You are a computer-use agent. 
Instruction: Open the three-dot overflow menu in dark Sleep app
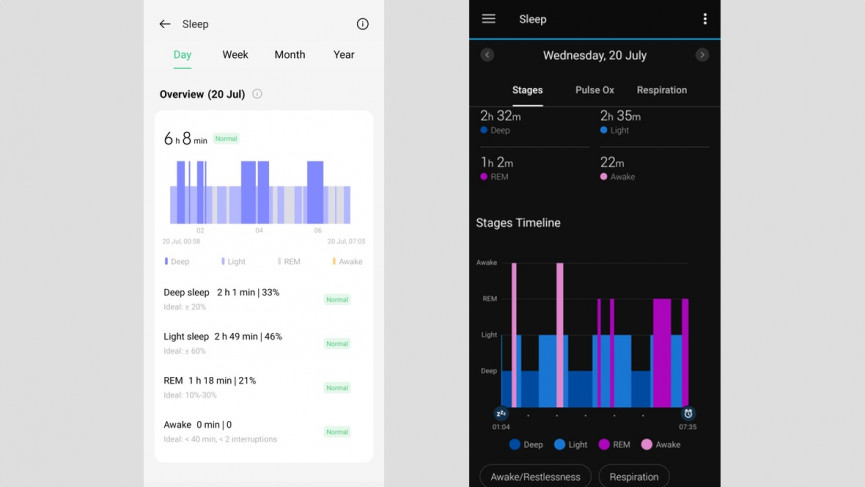[704, 19]
